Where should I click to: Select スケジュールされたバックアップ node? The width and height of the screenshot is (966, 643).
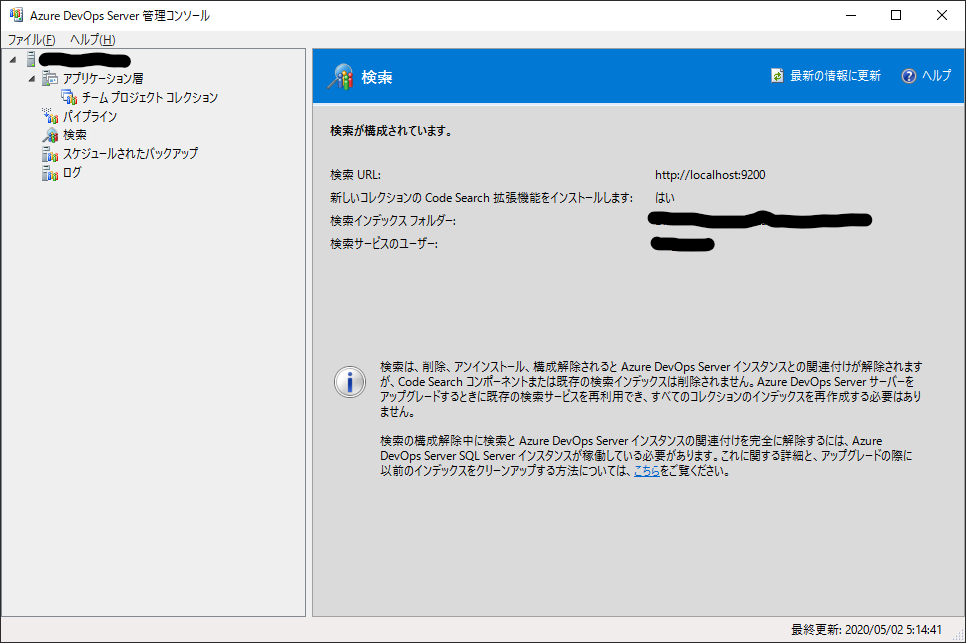[x=131, y=153]
